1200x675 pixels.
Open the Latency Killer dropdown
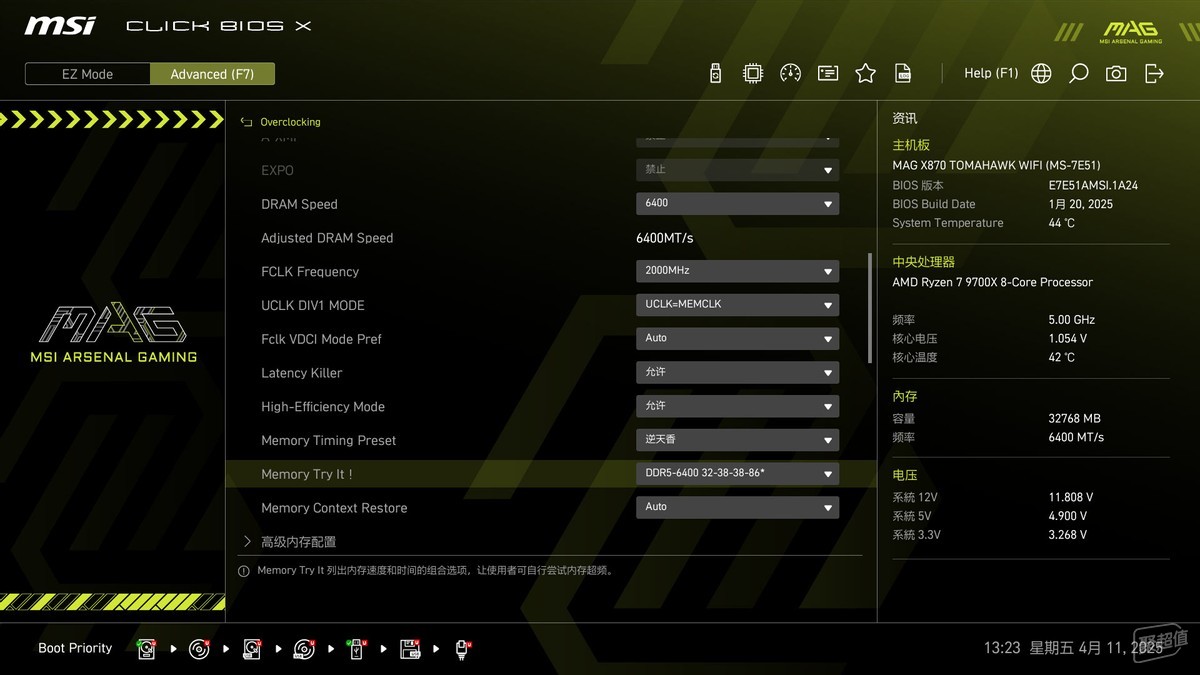click(x=737, y=372)
